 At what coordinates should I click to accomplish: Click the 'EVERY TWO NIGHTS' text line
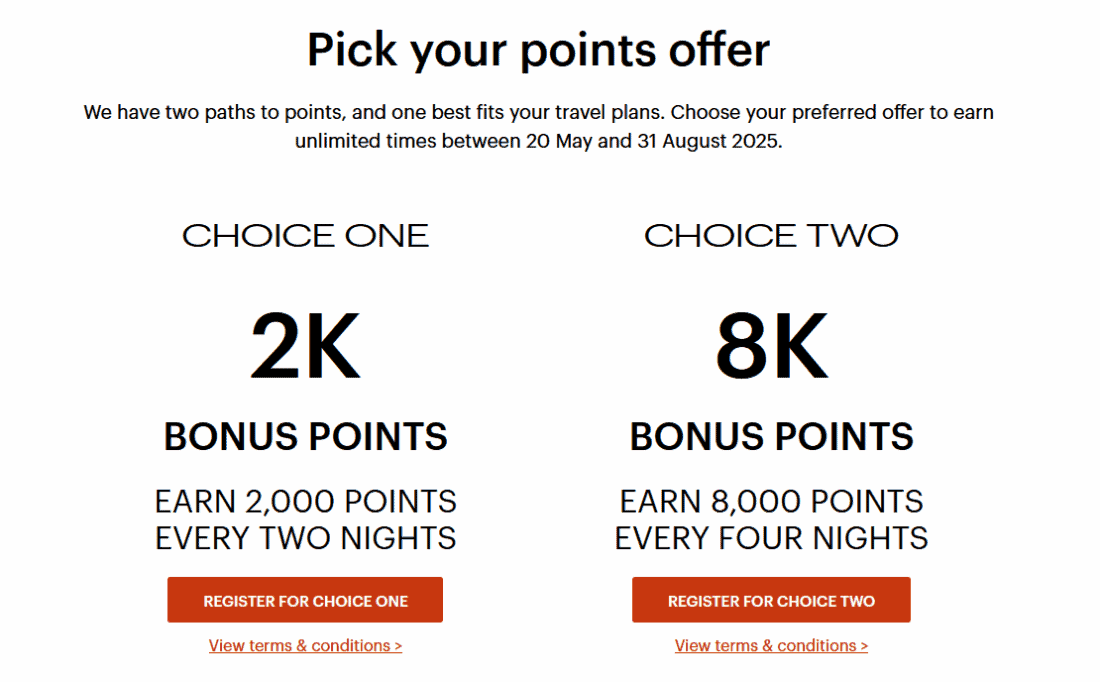(x=305, y=538)
